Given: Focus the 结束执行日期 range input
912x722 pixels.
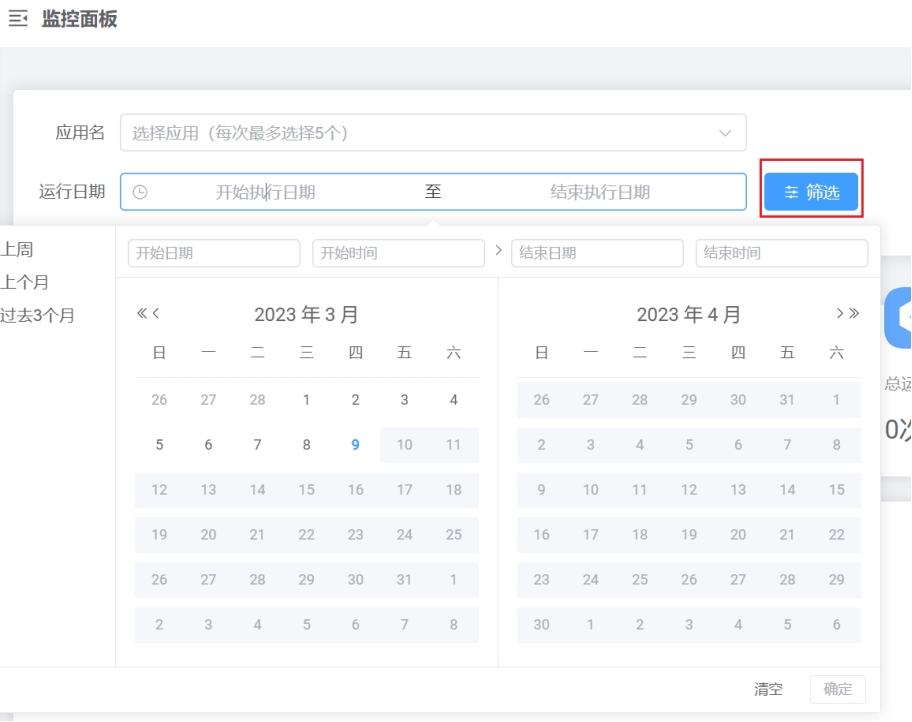Looking at the screenshot, I should (600, 192).
